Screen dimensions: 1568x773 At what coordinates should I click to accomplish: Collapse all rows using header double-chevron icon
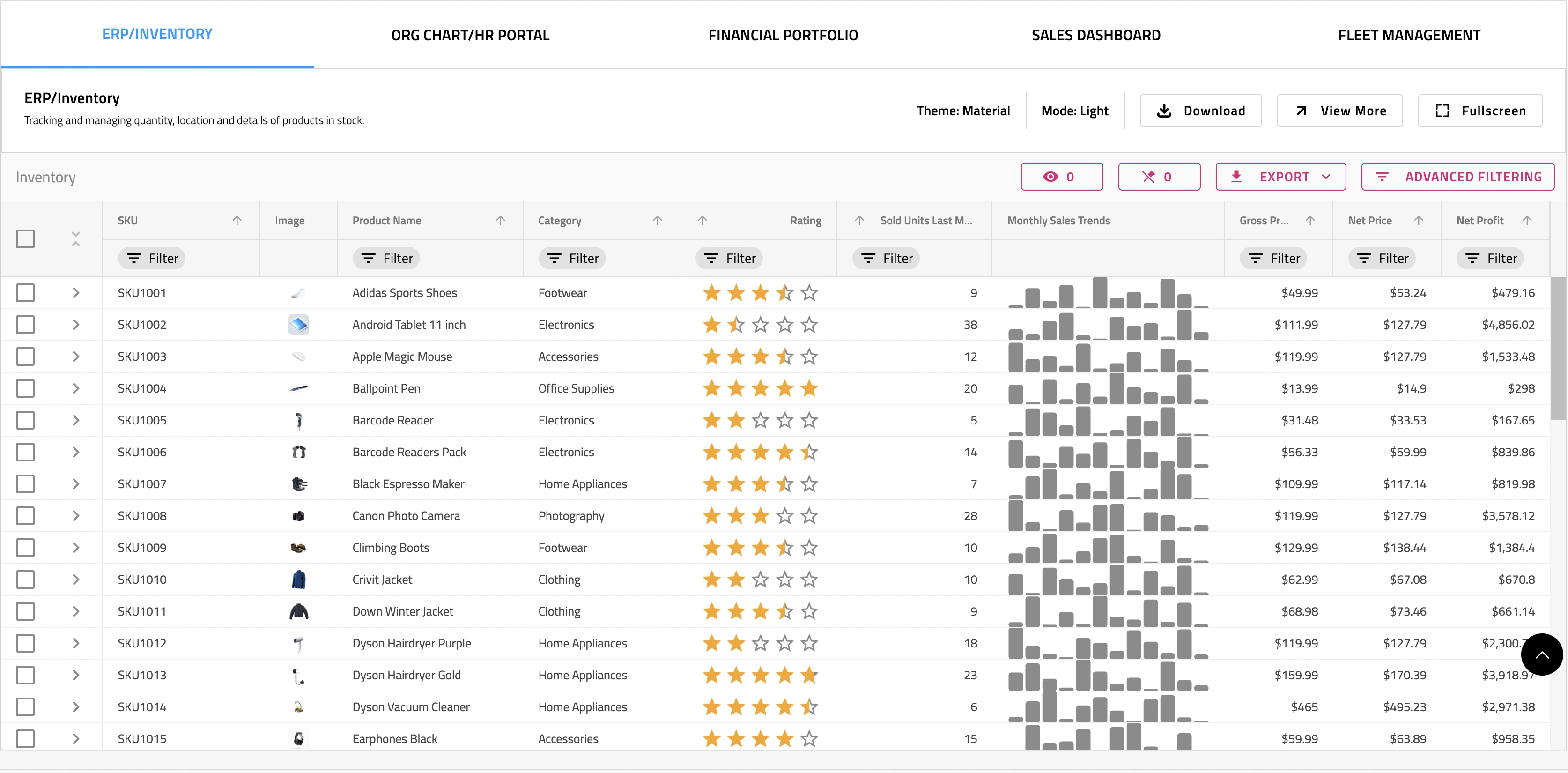(75, 238)
